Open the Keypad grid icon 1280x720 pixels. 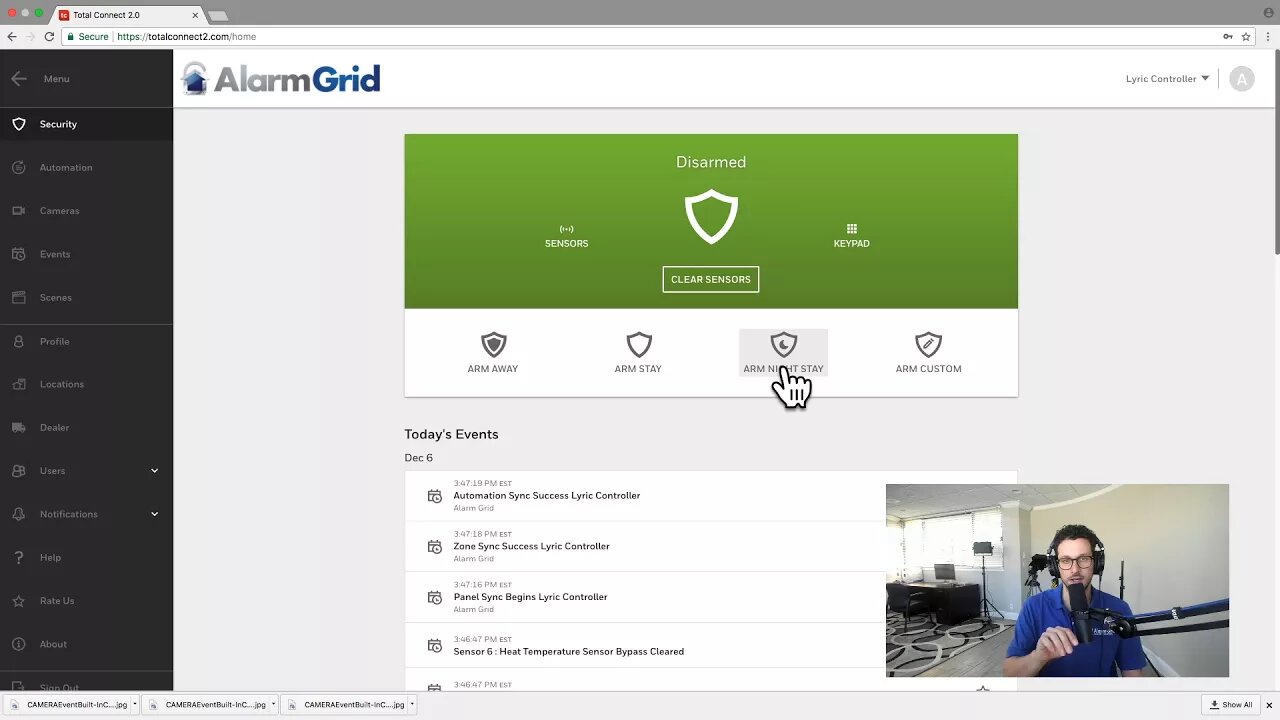(852, 229)
